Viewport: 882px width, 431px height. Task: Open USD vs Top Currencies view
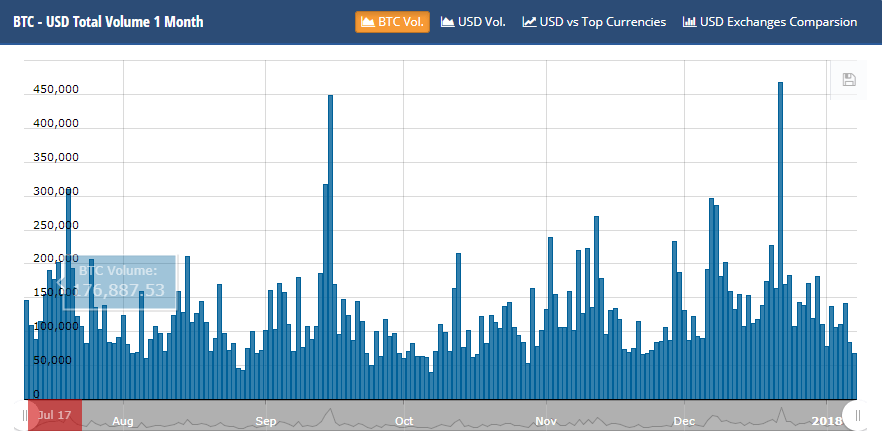[x=594, y=22]
